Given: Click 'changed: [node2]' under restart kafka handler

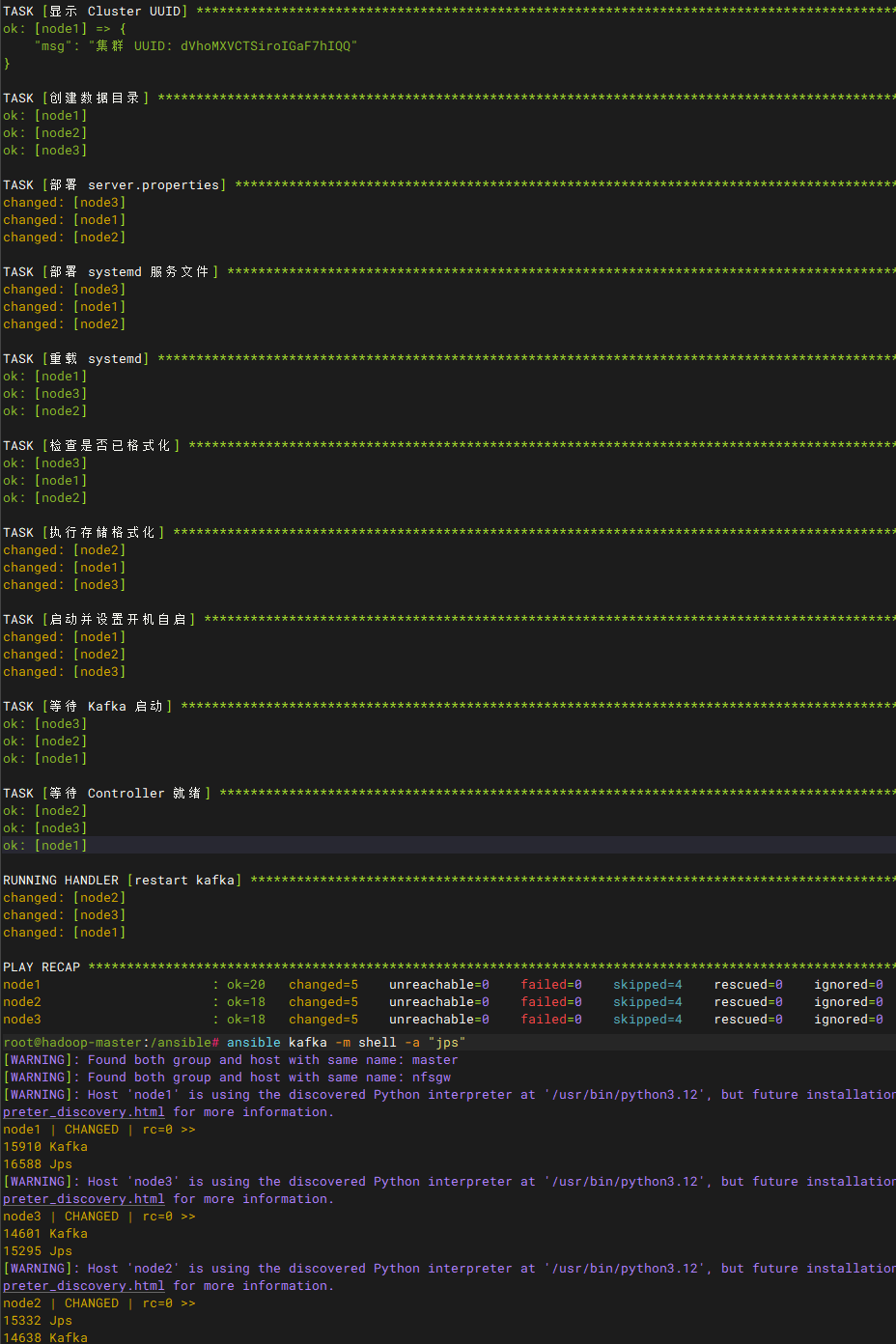Looking at the screenshot, I should click(x=64, y=898).
